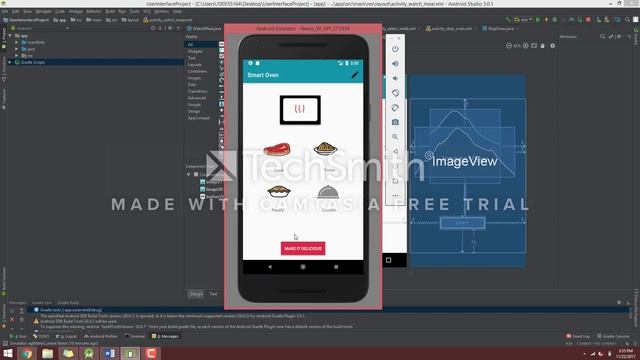Tap the steak meal image
Image resolution: width=640 pixels, height=360 pixels.
[x=277, y=149]
